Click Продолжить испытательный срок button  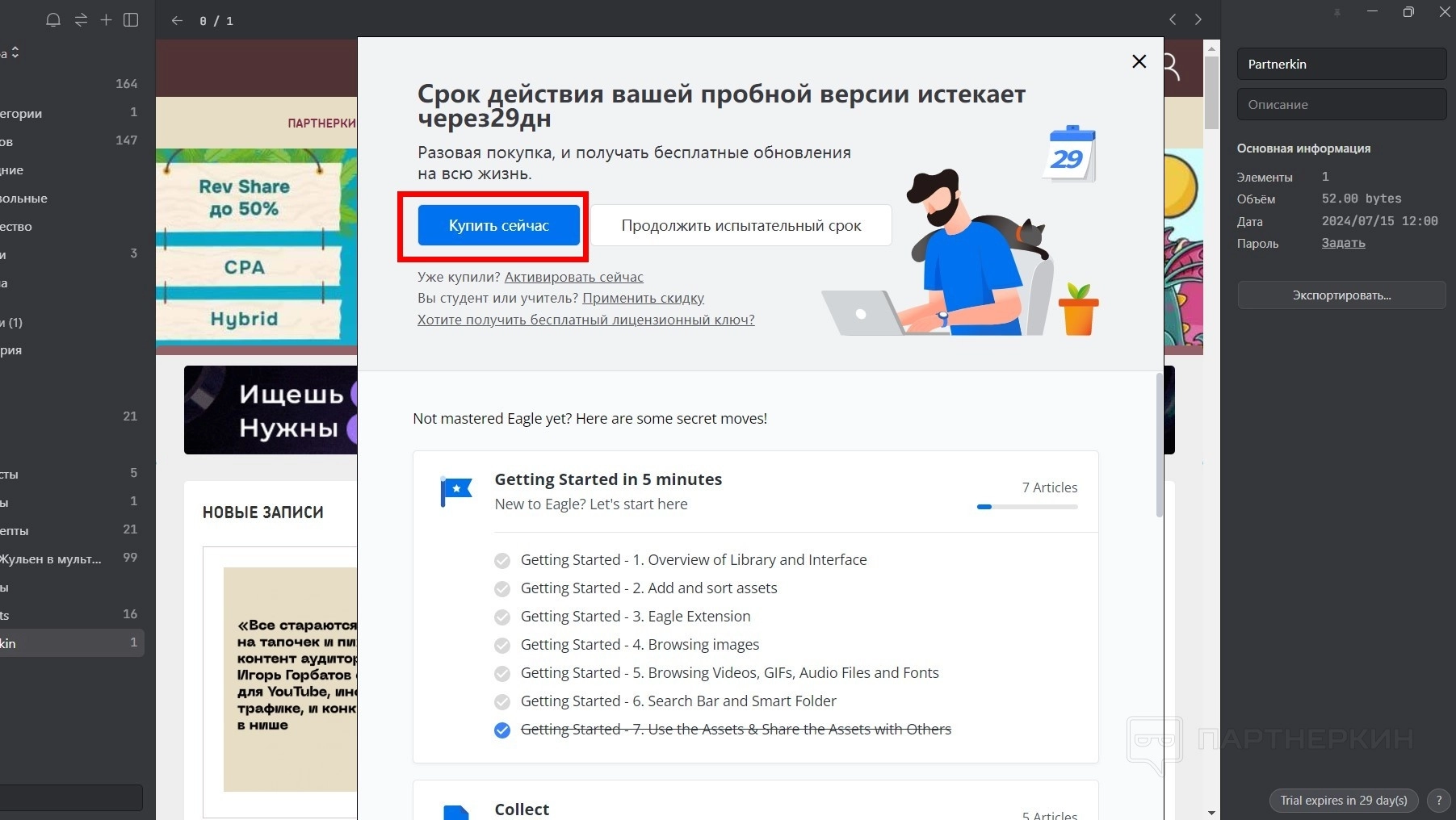pos(741,225)
